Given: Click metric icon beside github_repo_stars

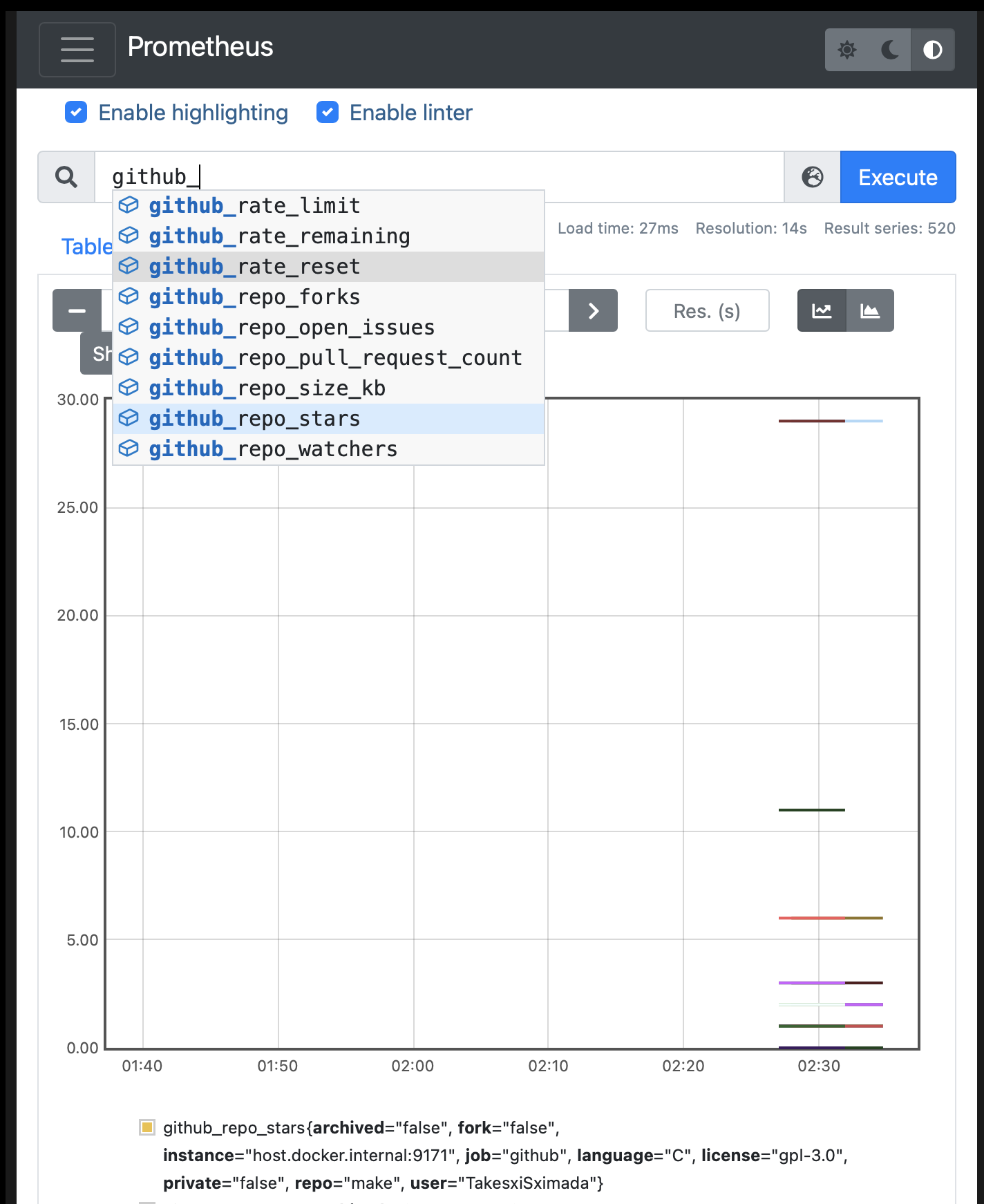Looking at the screenshot, I should pyautogui.click(x=129, y=418).
